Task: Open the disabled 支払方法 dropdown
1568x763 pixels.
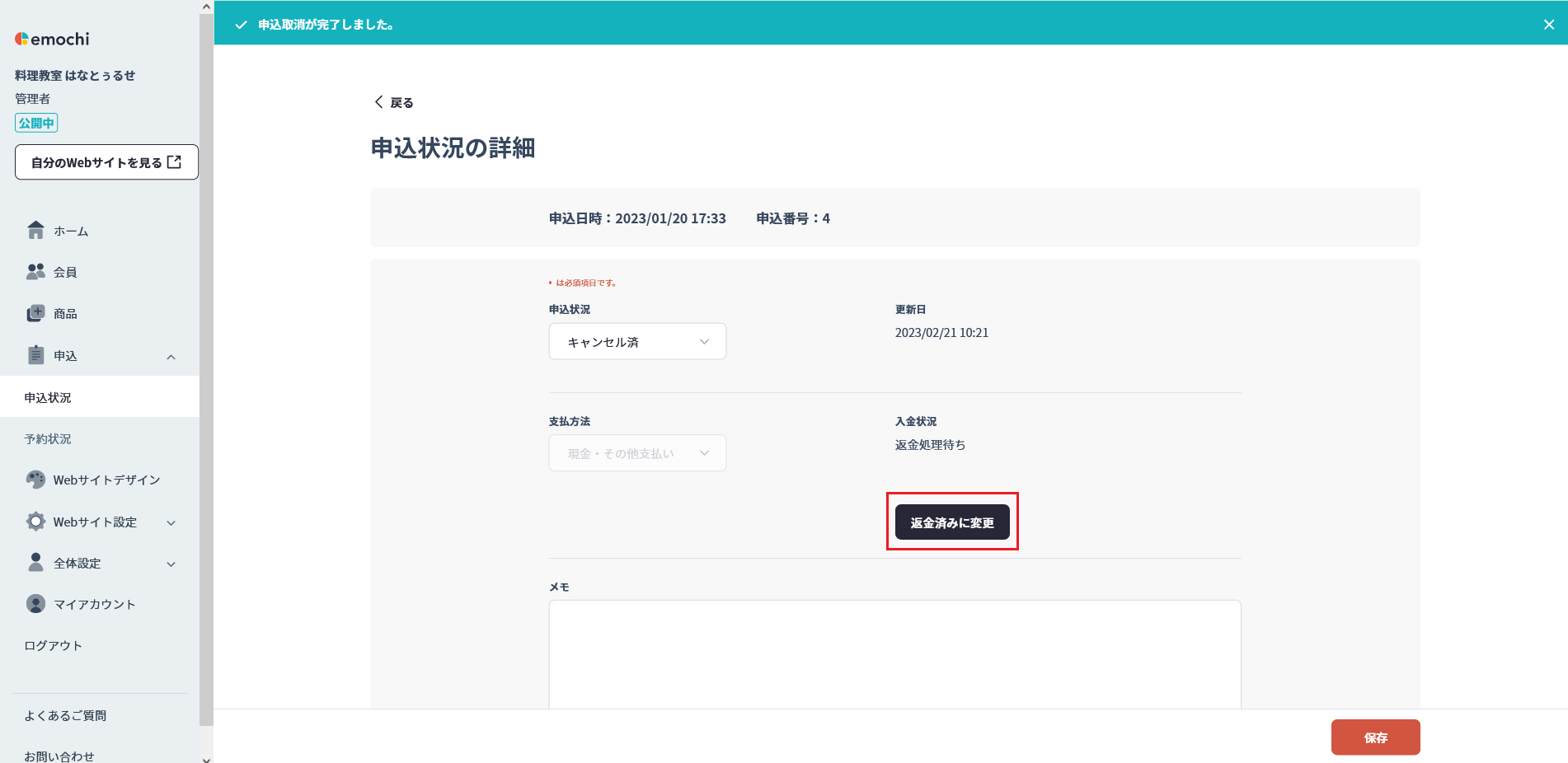Action: [x=637, y=453]
